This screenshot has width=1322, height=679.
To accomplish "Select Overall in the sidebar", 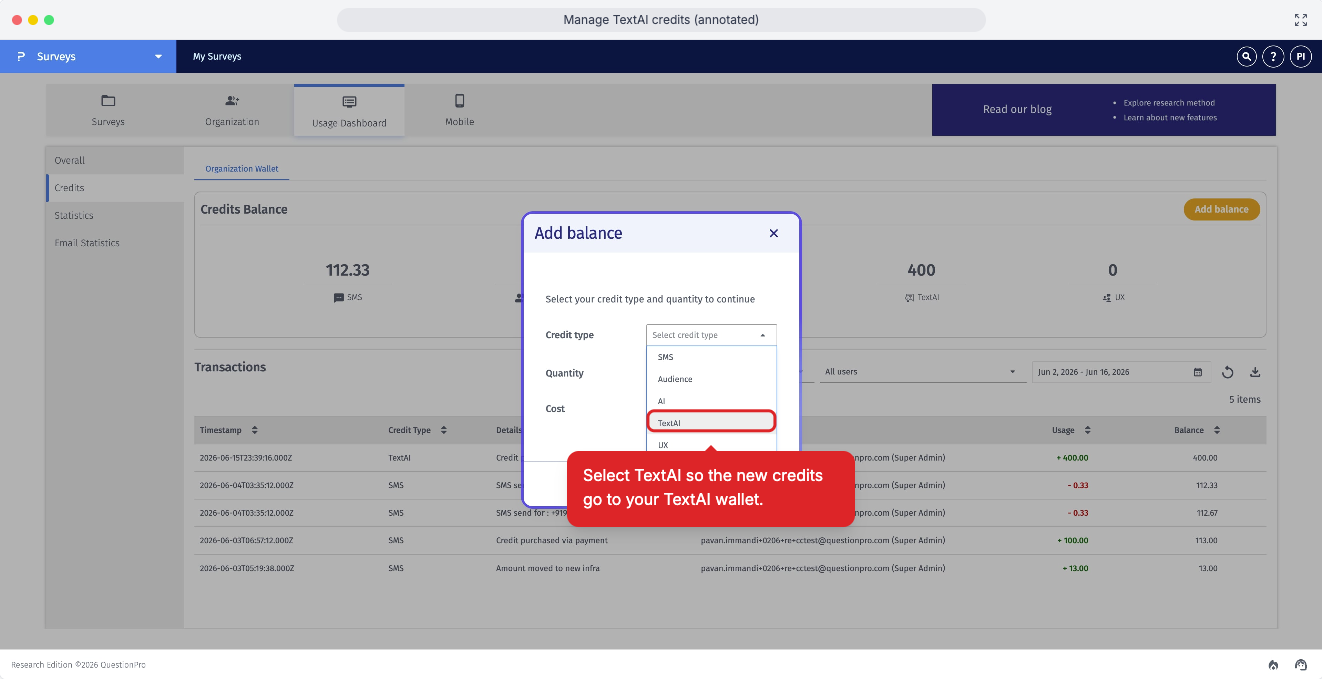I will click(115, 160).
